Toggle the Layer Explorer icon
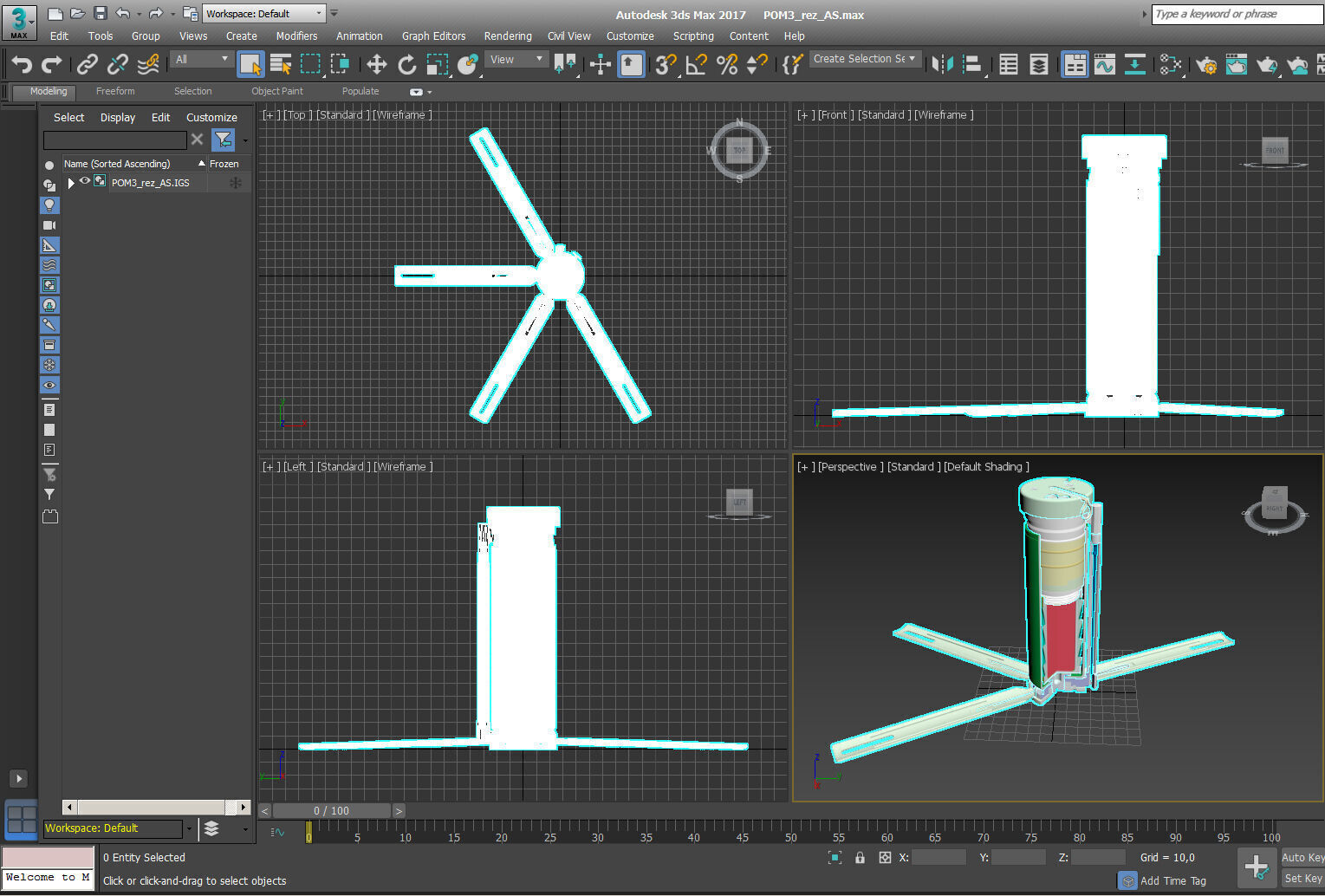The image size is (1325, 896). pos(1039,64)
